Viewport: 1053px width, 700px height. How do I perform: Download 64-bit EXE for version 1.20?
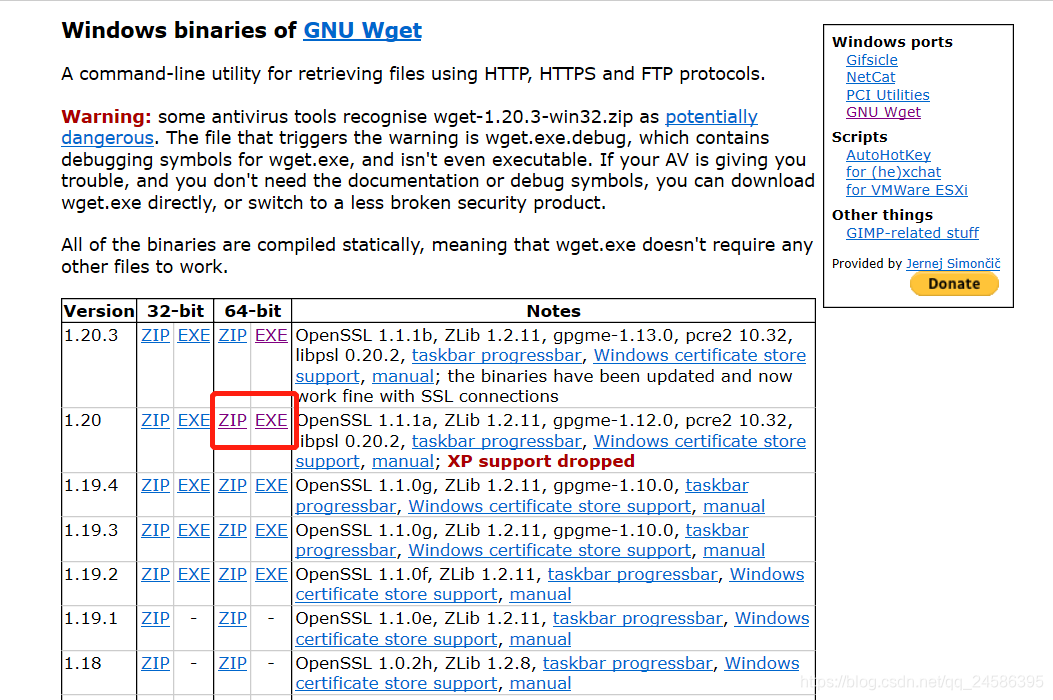271,421
